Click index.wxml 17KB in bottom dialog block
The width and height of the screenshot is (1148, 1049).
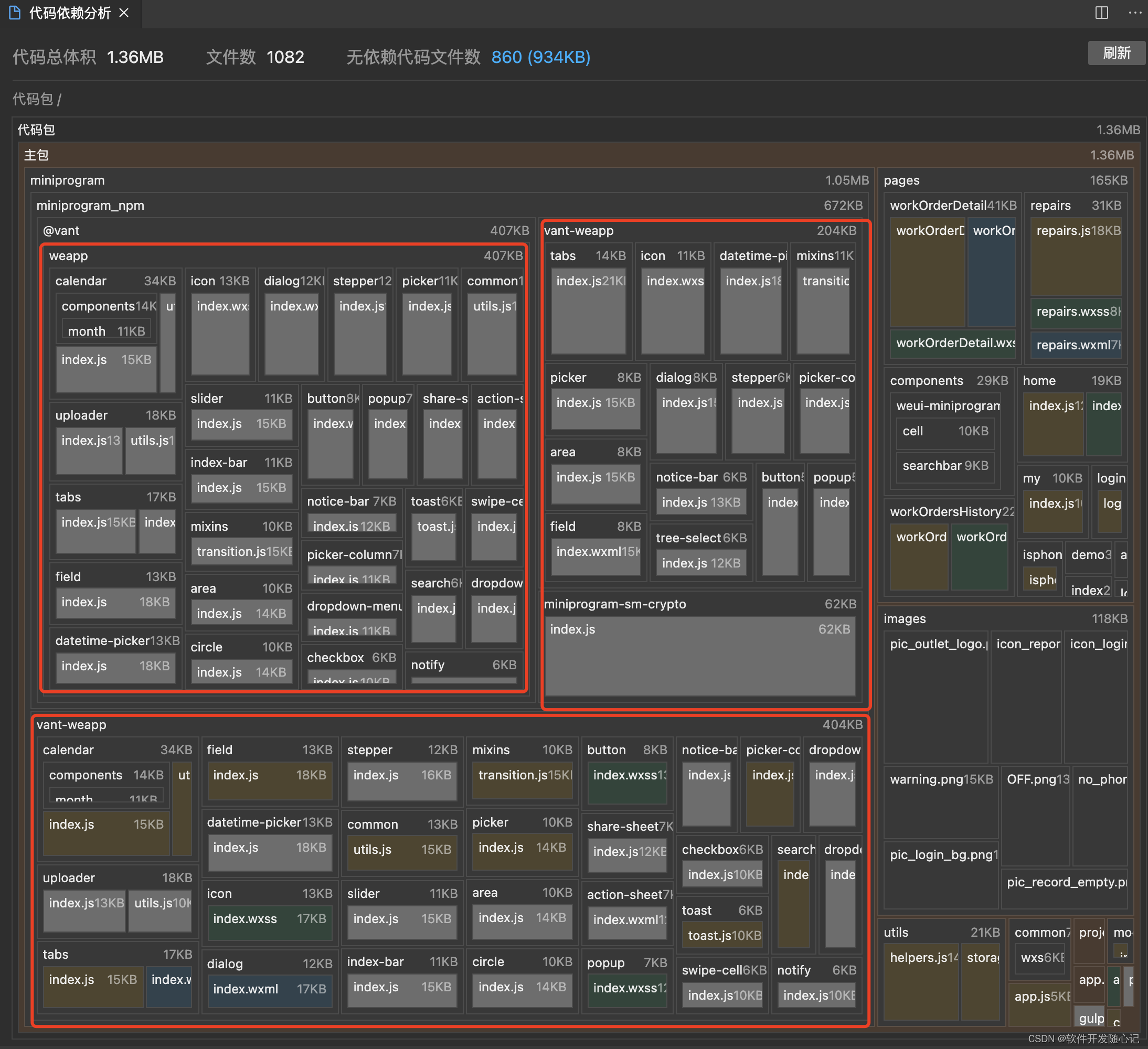[269, 991]
